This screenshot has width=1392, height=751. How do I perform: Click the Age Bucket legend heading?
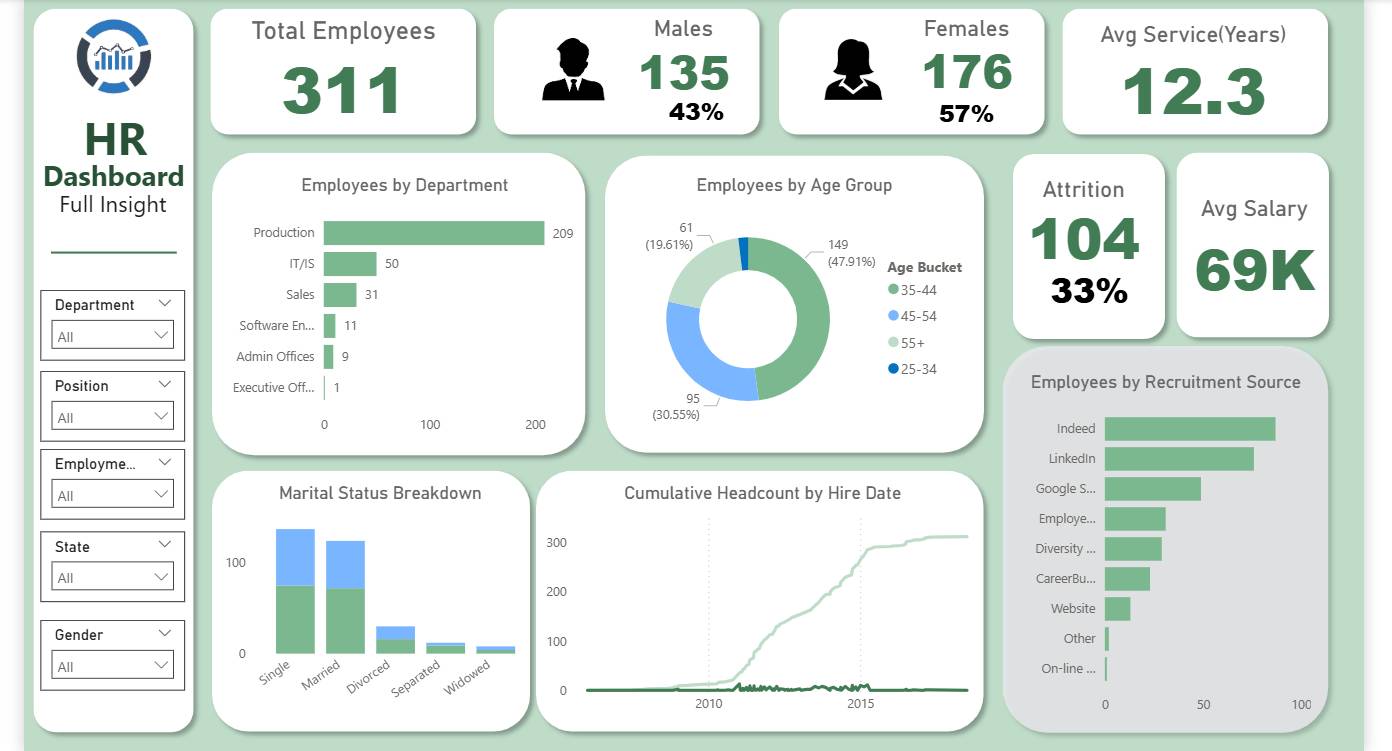pyautogui.click(x=925, y=267)
